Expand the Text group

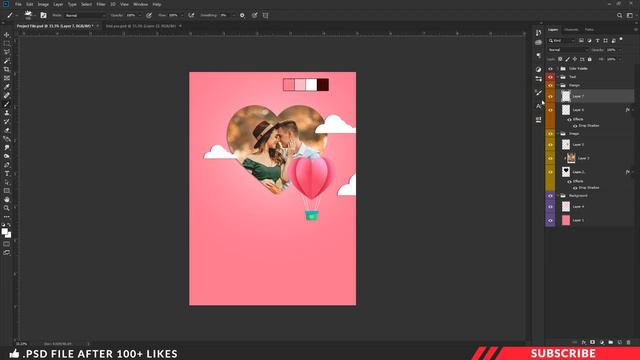[558, 77]
